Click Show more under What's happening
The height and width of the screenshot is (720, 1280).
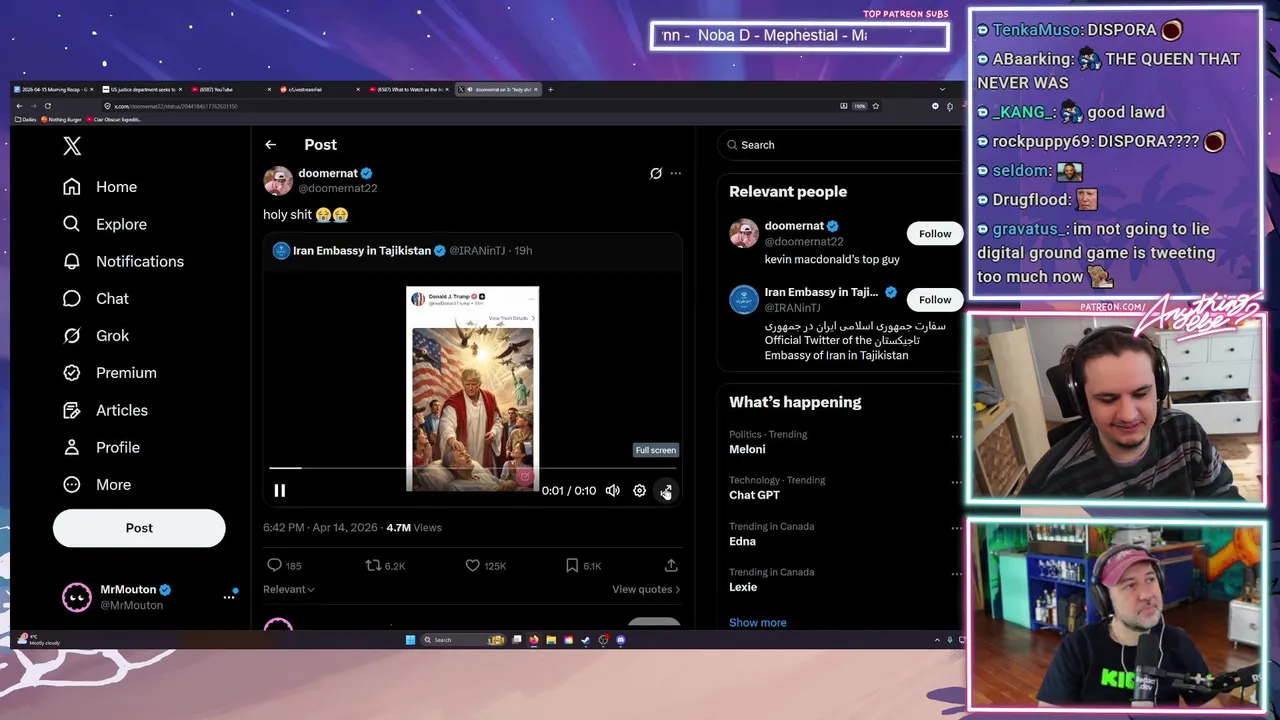(x=757, y=622)
